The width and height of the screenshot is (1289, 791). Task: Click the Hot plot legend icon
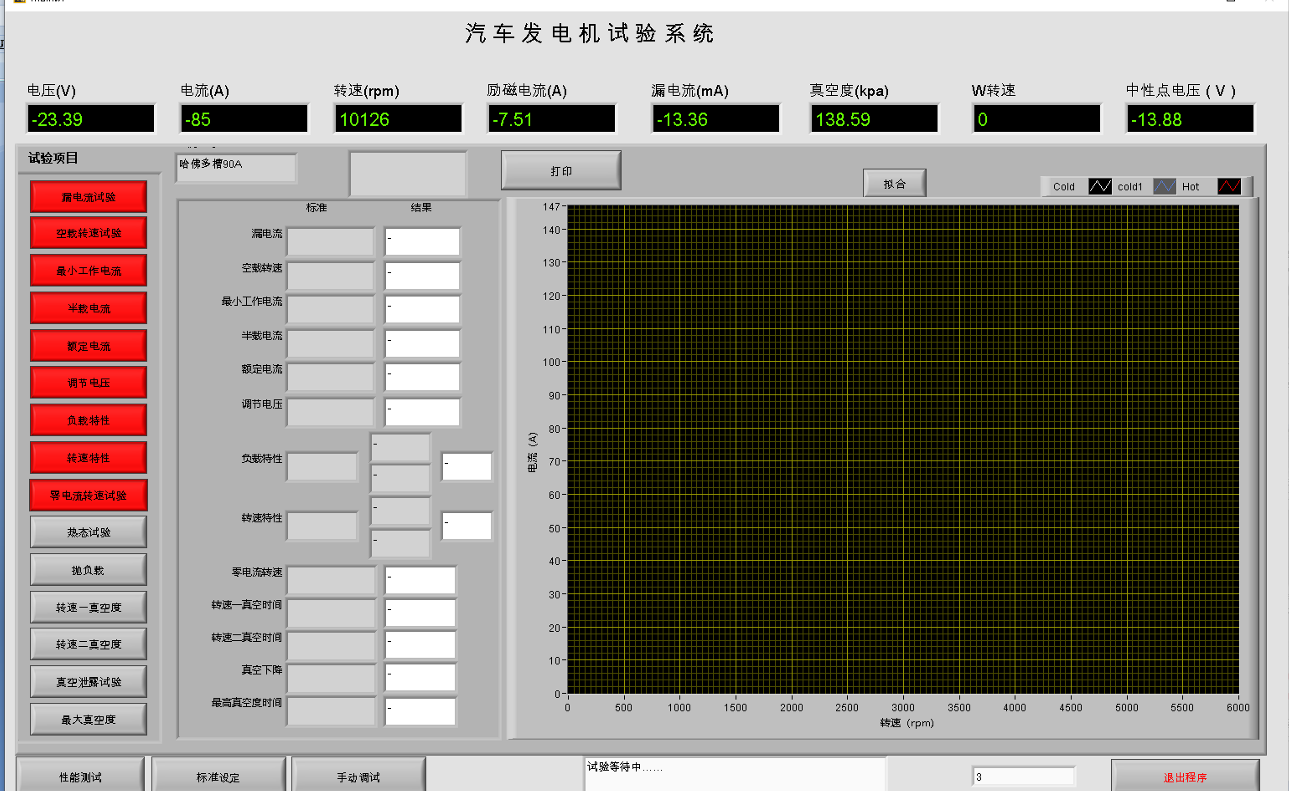tap(1229, 186)
